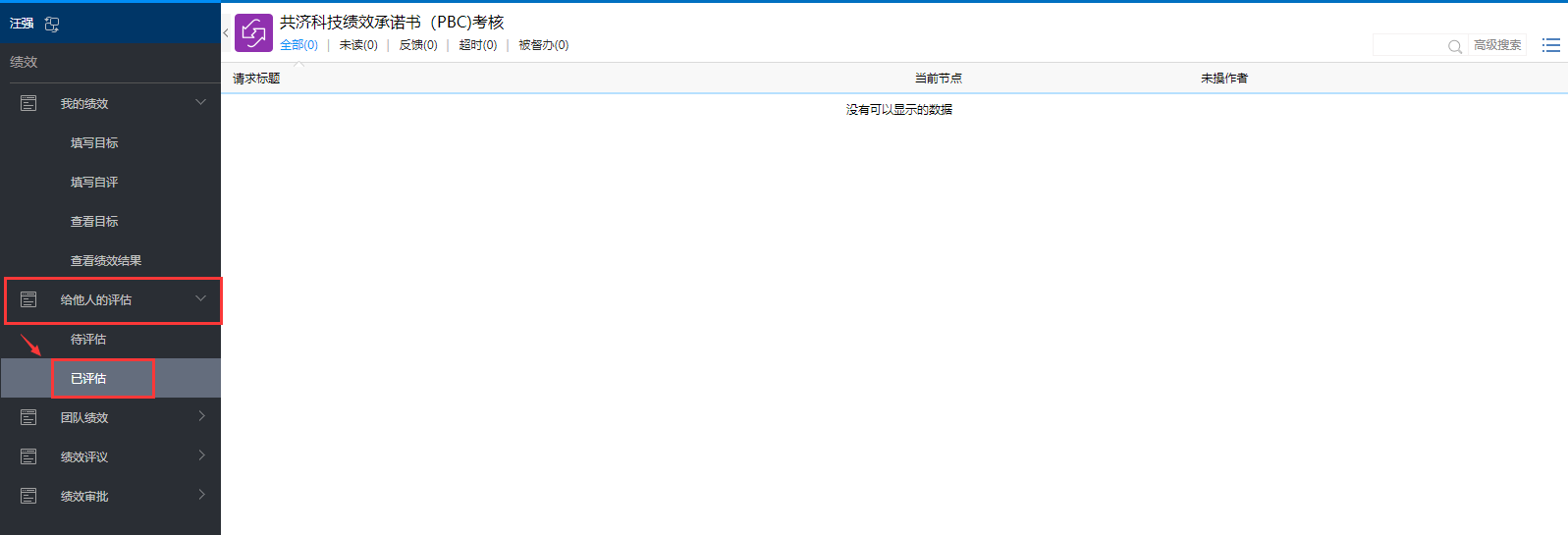Viewport: 1568px width, 535px height.
Task: Select 填写目标 in the sidebar
Action: point(94,142)
